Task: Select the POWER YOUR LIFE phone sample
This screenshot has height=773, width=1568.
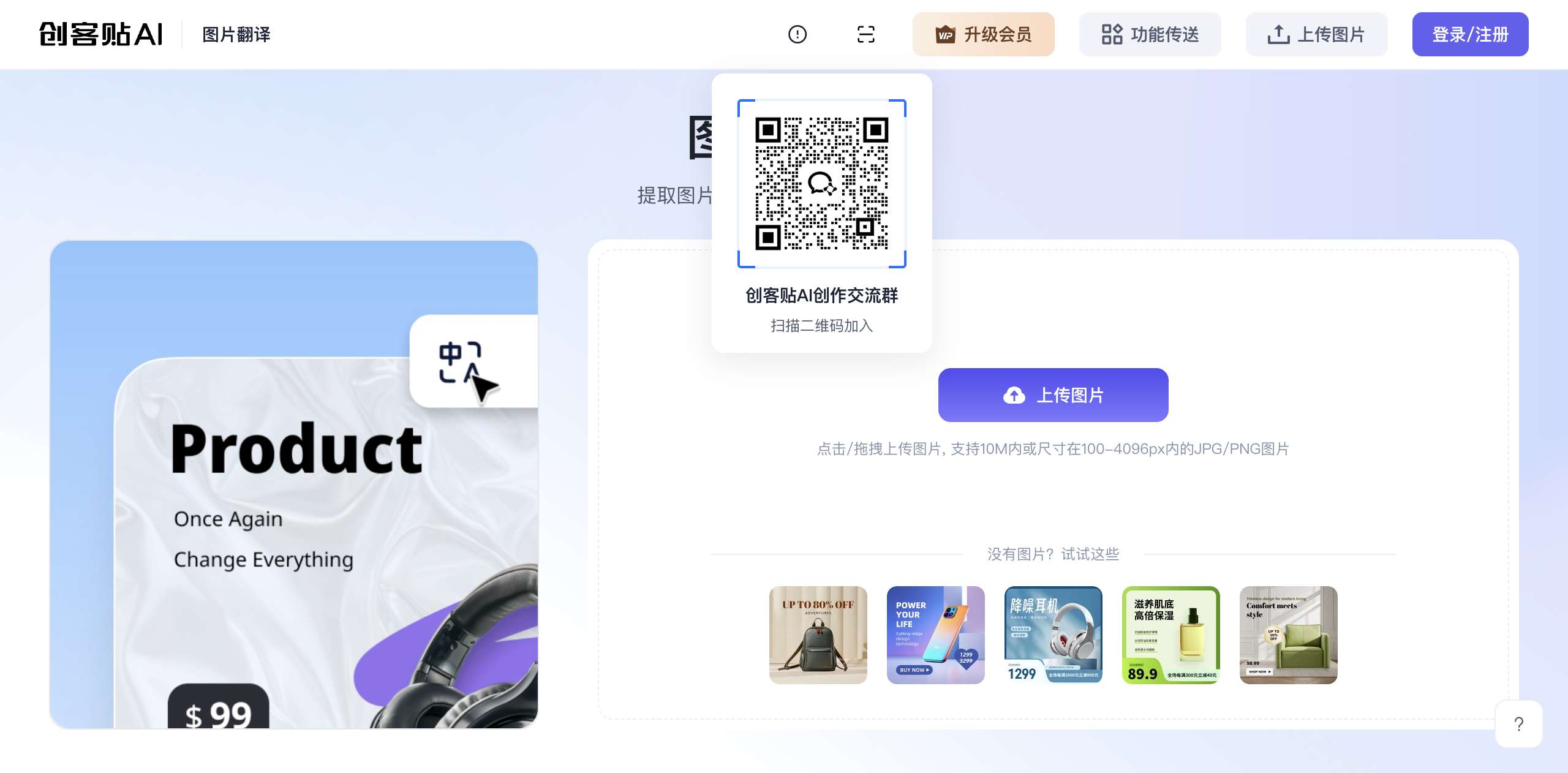Action: point(935,635)
